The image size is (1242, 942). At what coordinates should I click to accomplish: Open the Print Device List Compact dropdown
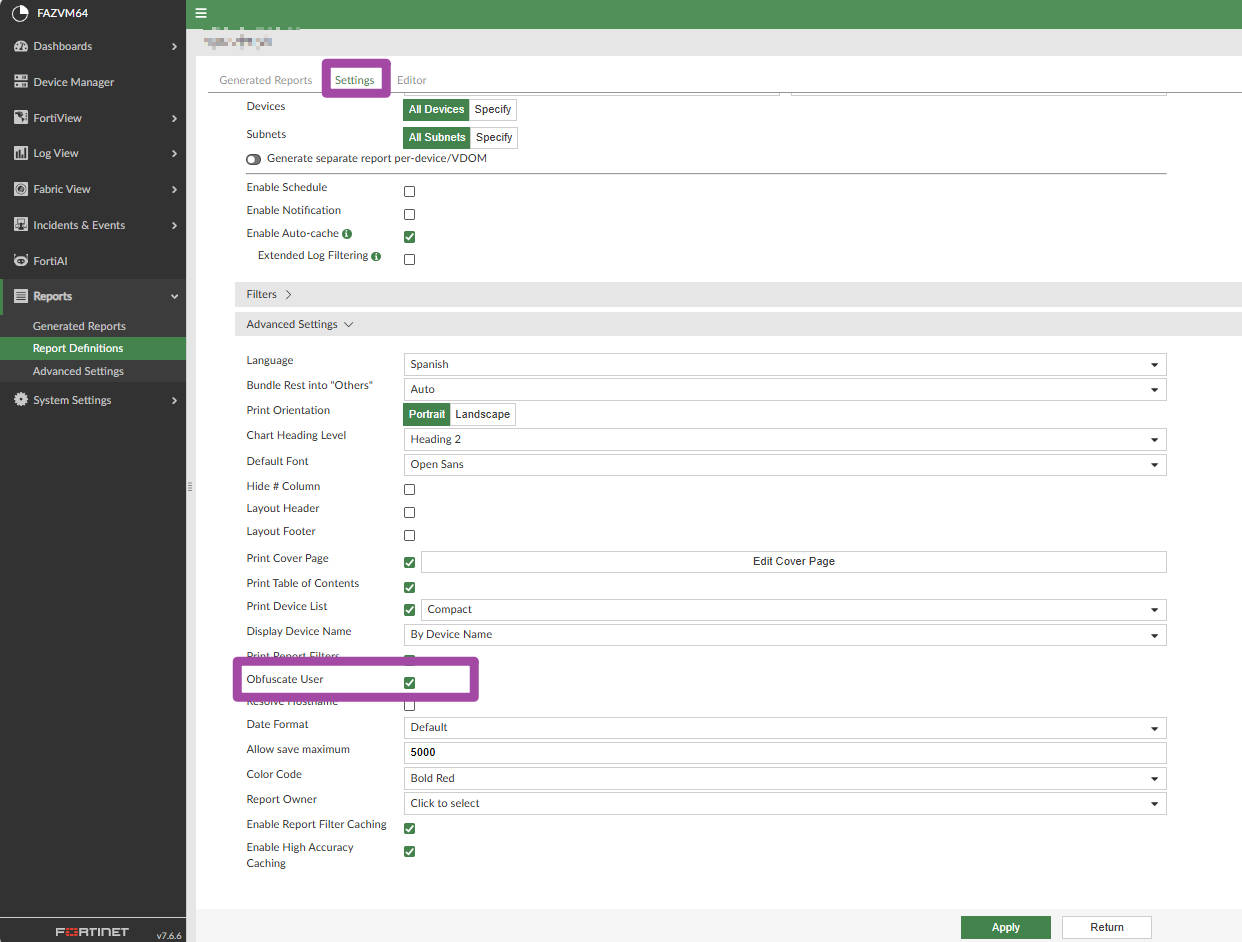pos(794,609)
